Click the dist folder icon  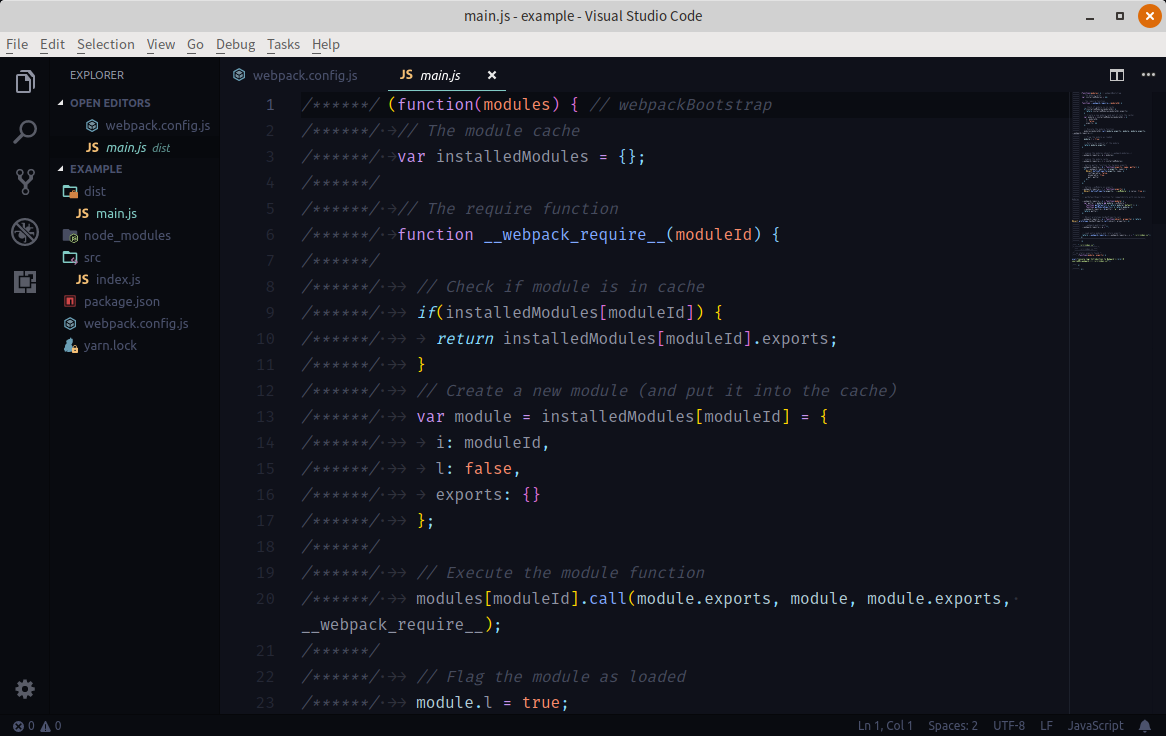[x=71, y=192]
